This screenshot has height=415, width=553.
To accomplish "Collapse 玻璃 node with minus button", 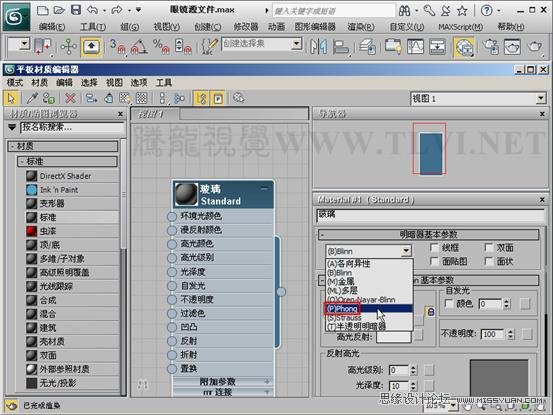I will (264, 189).
